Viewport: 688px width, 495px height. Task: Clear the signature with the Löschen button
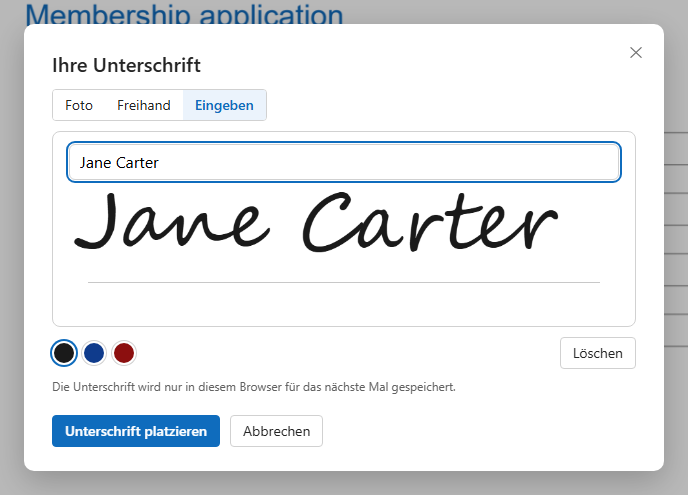point(598,353)
